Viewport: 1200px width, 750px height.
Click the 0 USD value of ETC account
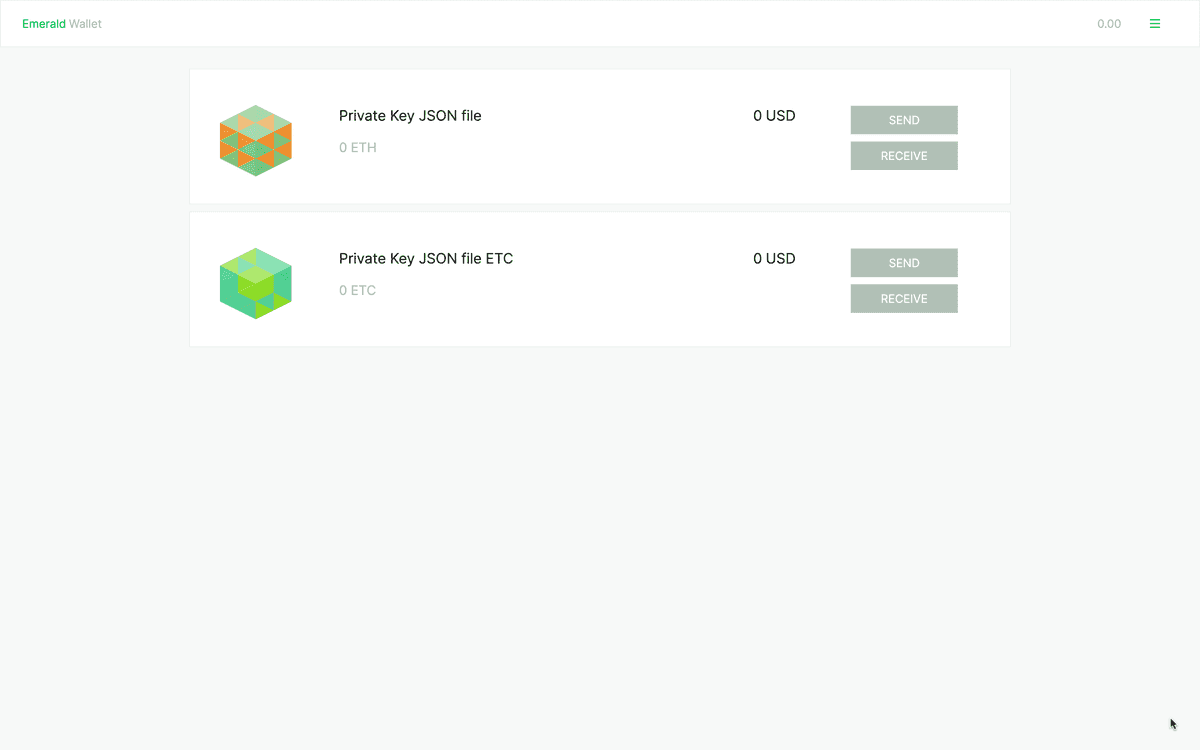774,259
